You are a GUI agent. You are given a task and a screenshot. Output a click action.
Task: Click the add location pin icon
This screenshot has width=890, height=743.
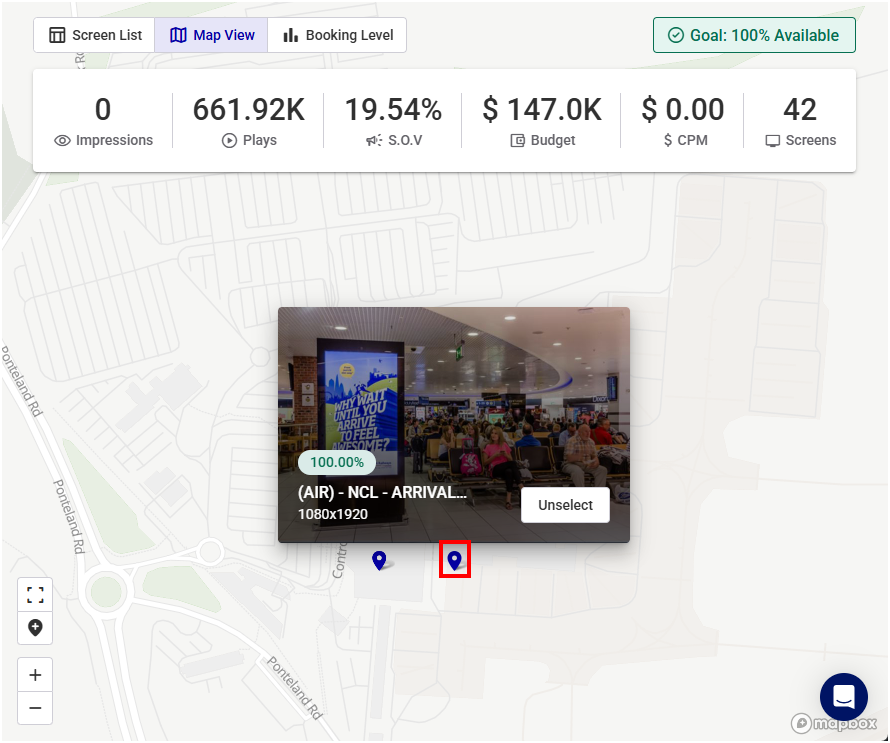[35, 628]
